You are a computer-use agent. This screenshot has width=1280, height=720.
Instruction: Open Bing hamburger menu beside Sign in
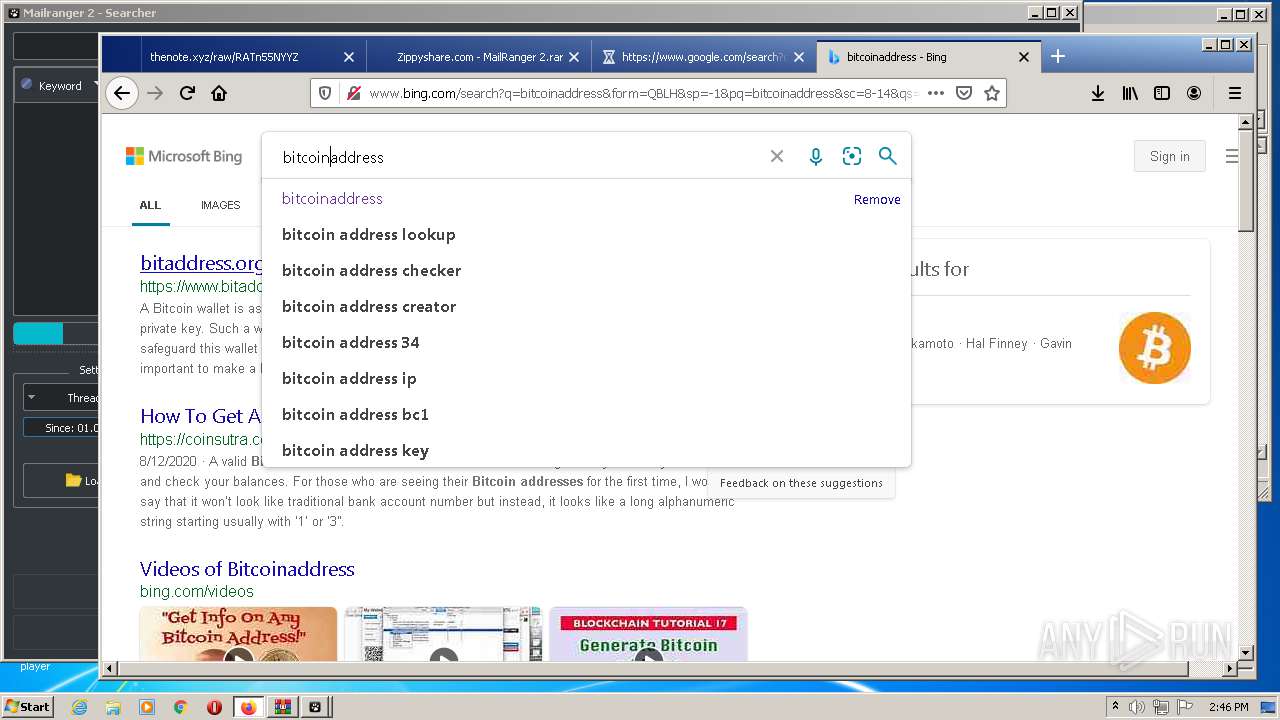(1232, 156)
